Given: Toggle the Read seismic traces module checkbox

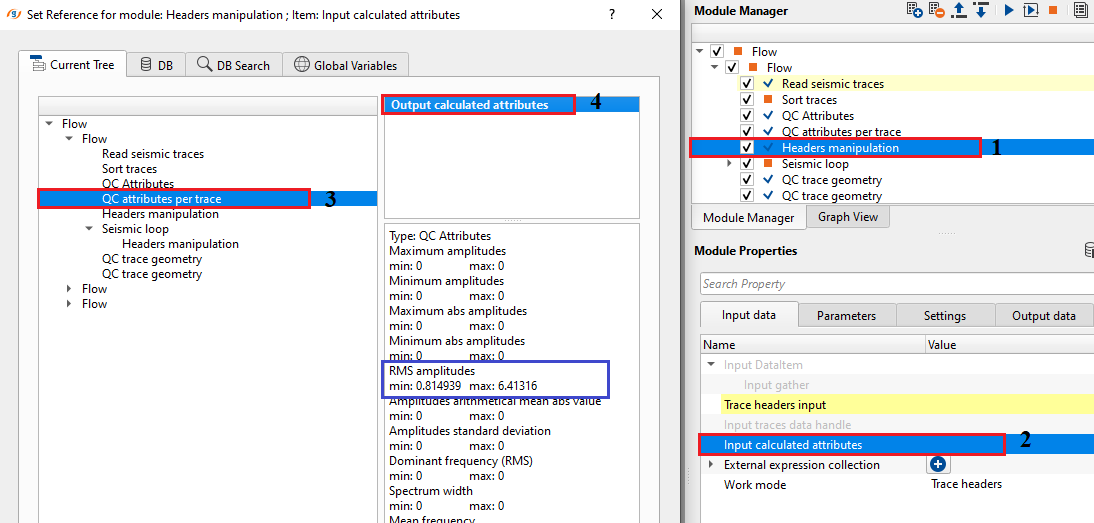Looking at the screenshot, I should pos(747,84).
